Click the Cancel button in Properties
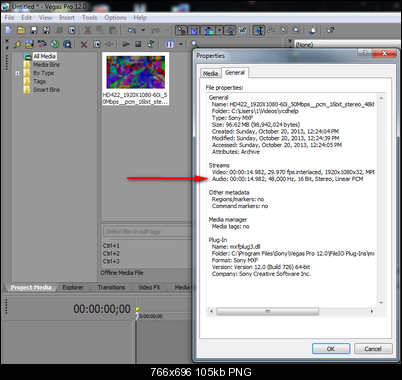The width and height of the screenshot is (402, 380). click(x=373, y=349)
